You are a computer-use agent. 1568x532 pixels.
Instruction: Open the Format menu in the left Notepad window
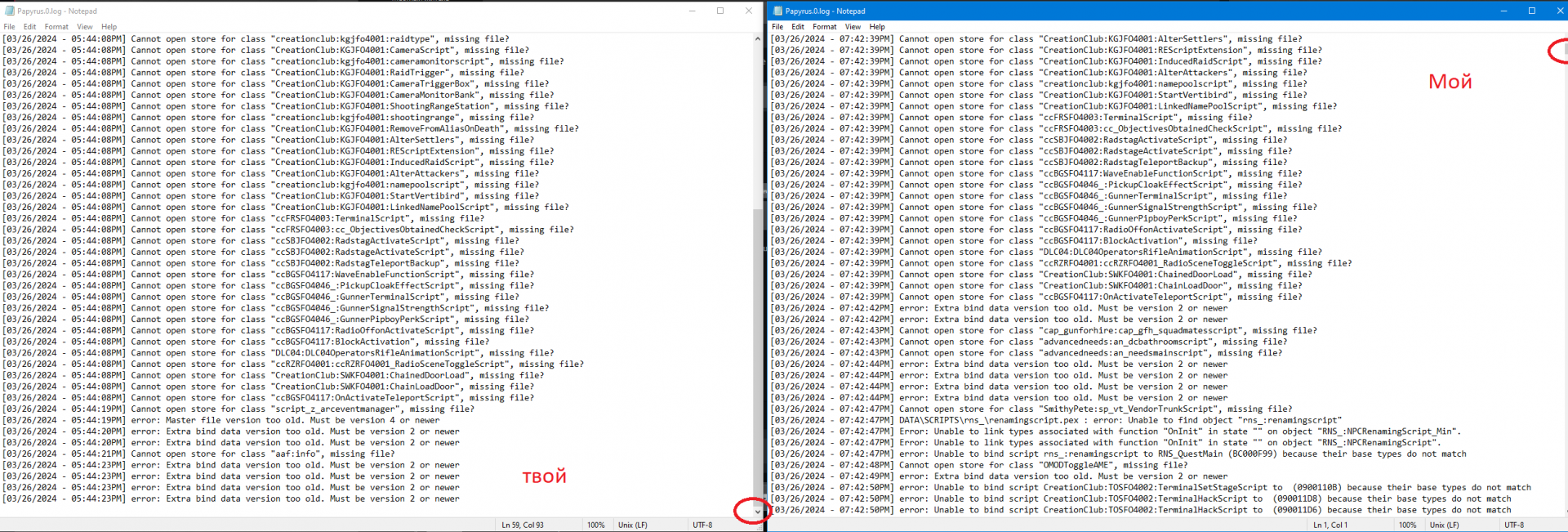coord(56,27)
